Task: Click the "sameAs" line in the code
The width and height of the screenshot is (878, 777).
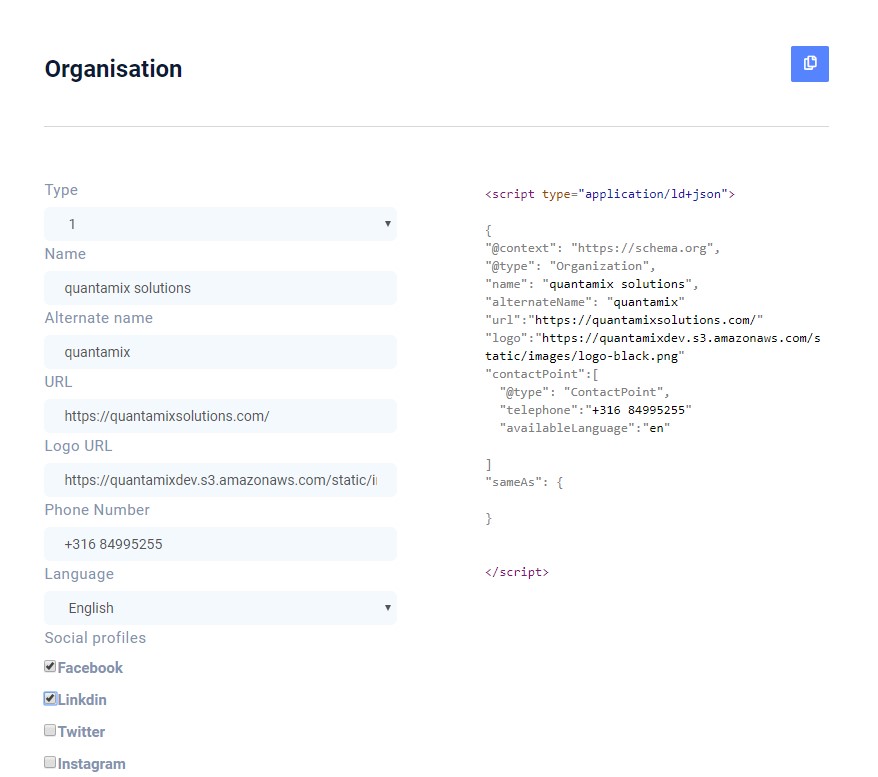Action: (524, 482)
